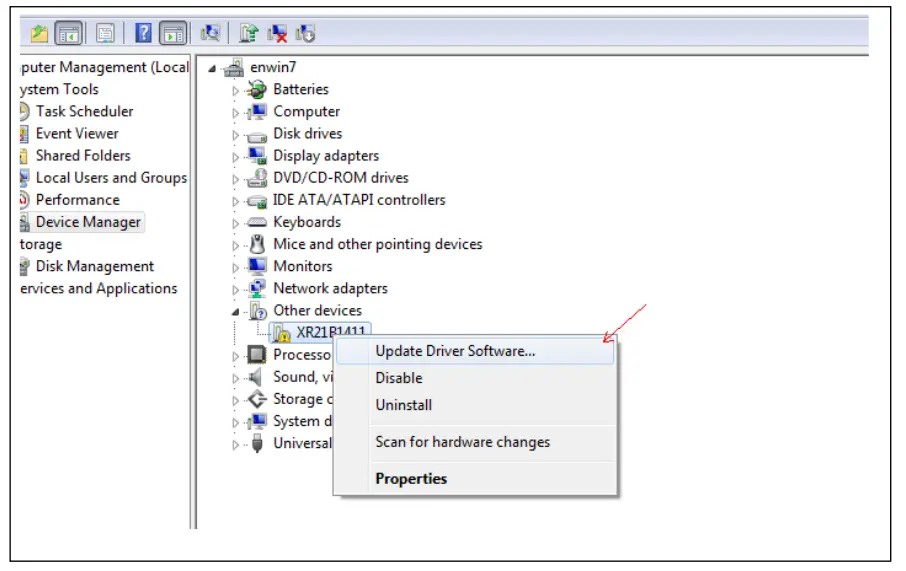
Task: Expand the Display adapters node
Action: coord(235,157)
